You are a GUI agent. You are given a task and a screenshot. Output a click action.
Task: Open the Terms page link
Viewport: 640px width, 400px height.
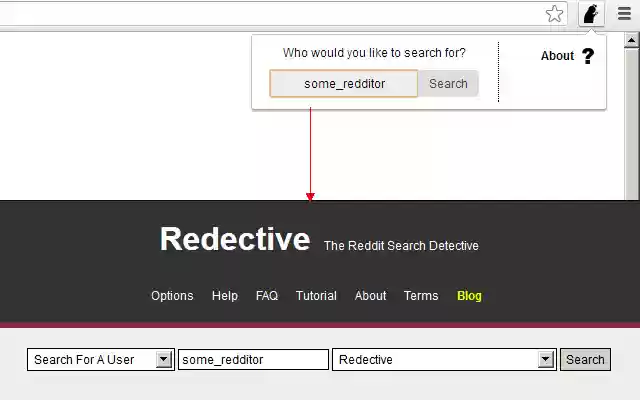click(421, 296)
